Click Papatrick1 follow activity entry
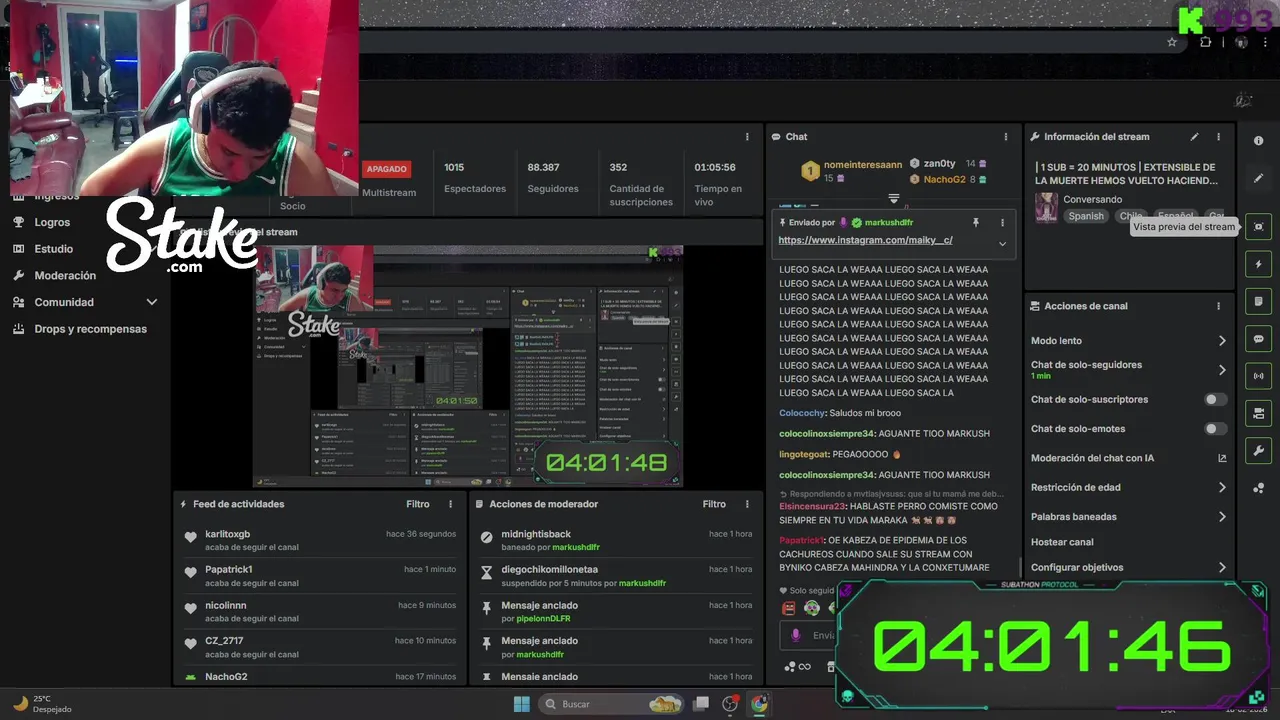 point(319,576)
